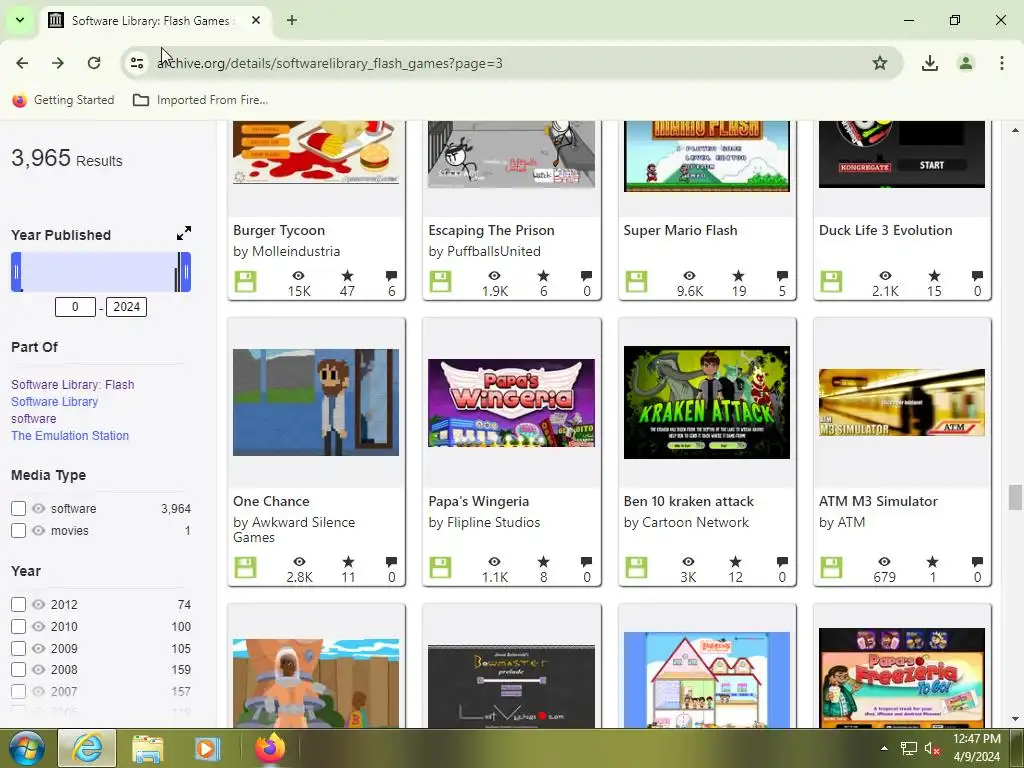Image resolution: width=1024 pixels, height=768 pixels.
Task: Click Burger Tycoon favorites star icon
Action: pos(347,276)
